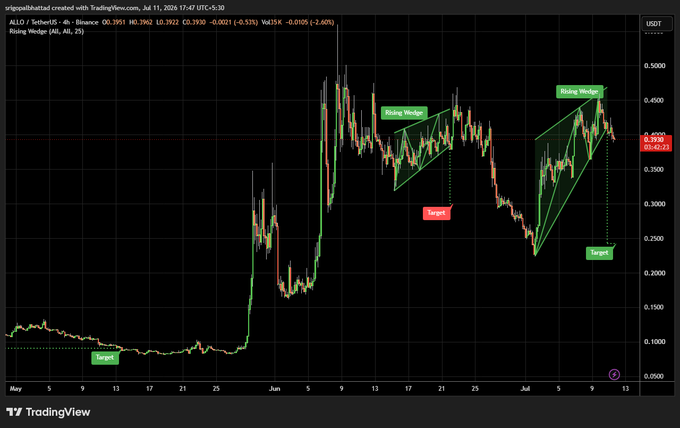Click the purple lightning bolt icon
The width and height of the screenshot is (680, 428).
614,374
